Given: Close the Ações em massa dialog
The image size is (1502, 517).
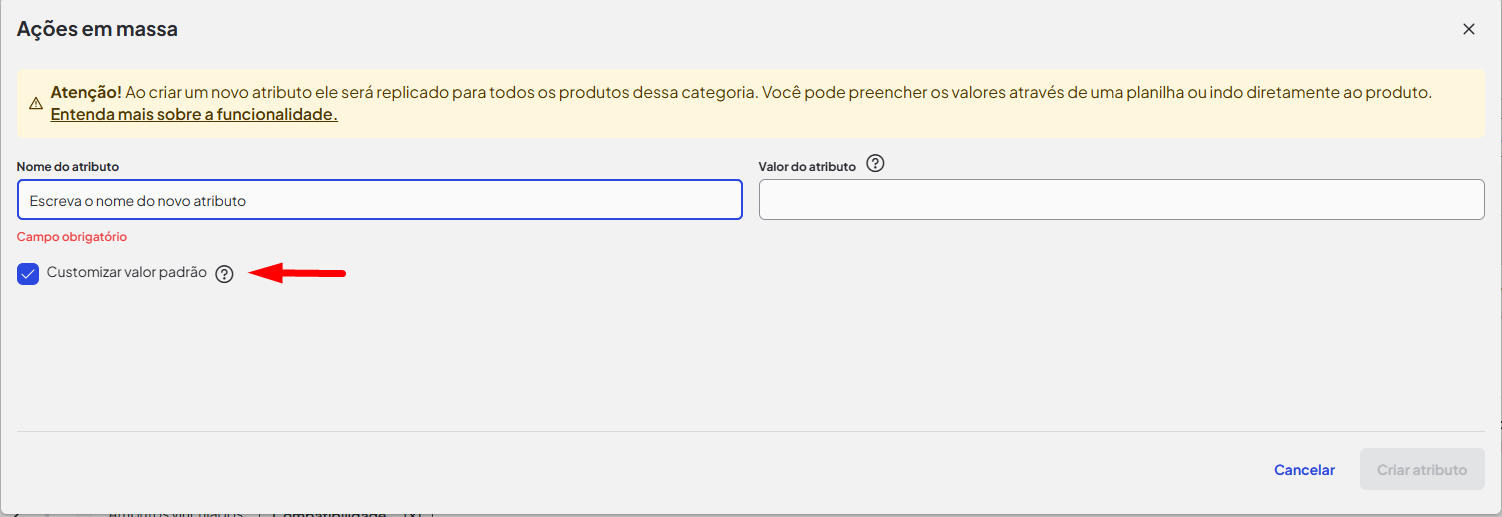Looking at the screenshot, I should (x=1468, y=29).
